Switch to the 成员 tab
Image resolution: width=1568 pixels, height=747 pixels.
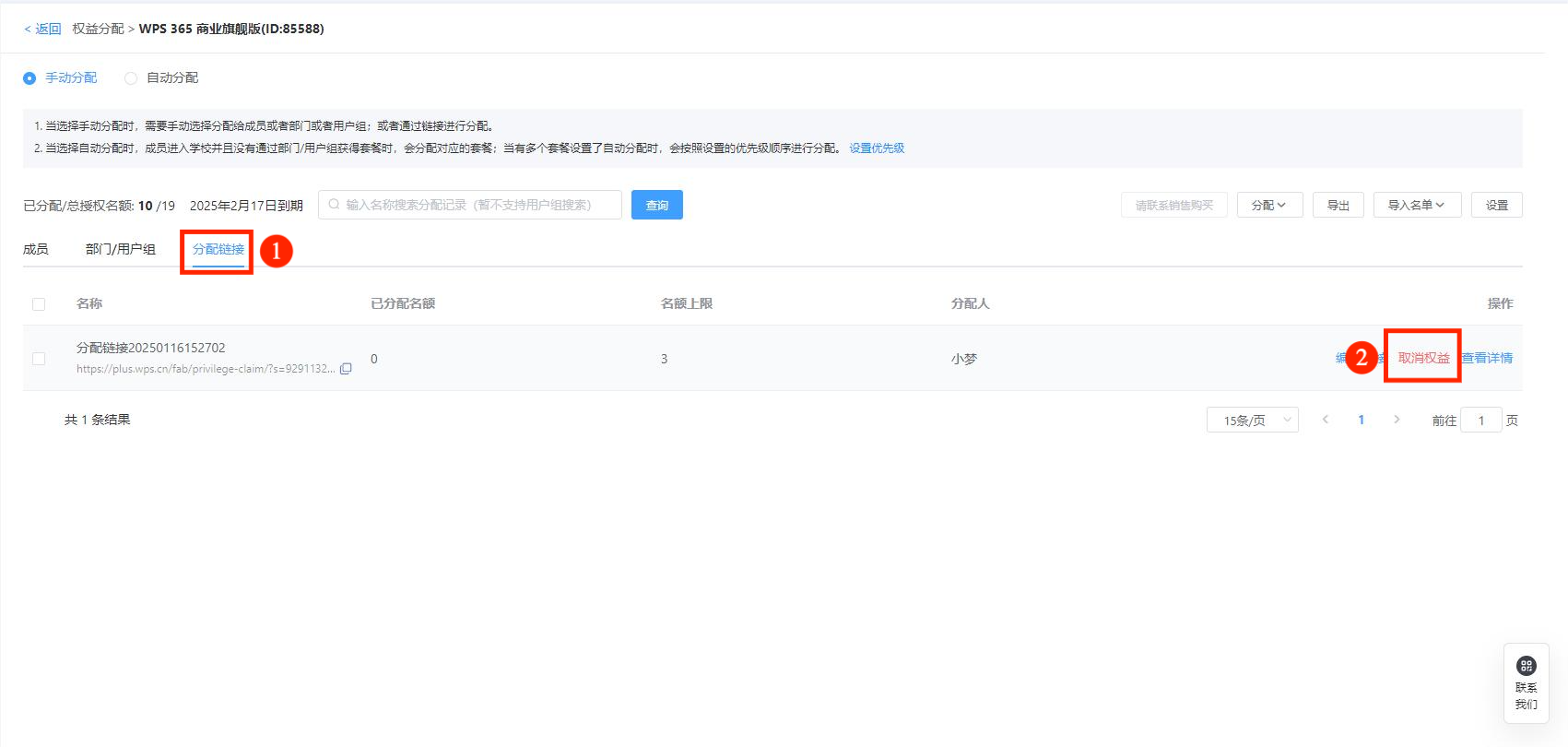(36, 249)
